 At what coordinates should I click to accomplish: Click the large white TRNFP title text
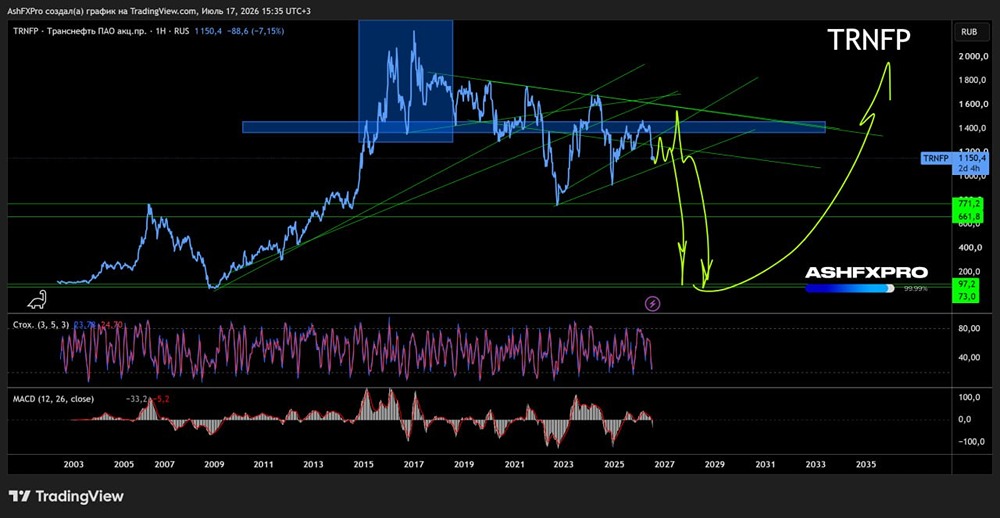869,40
